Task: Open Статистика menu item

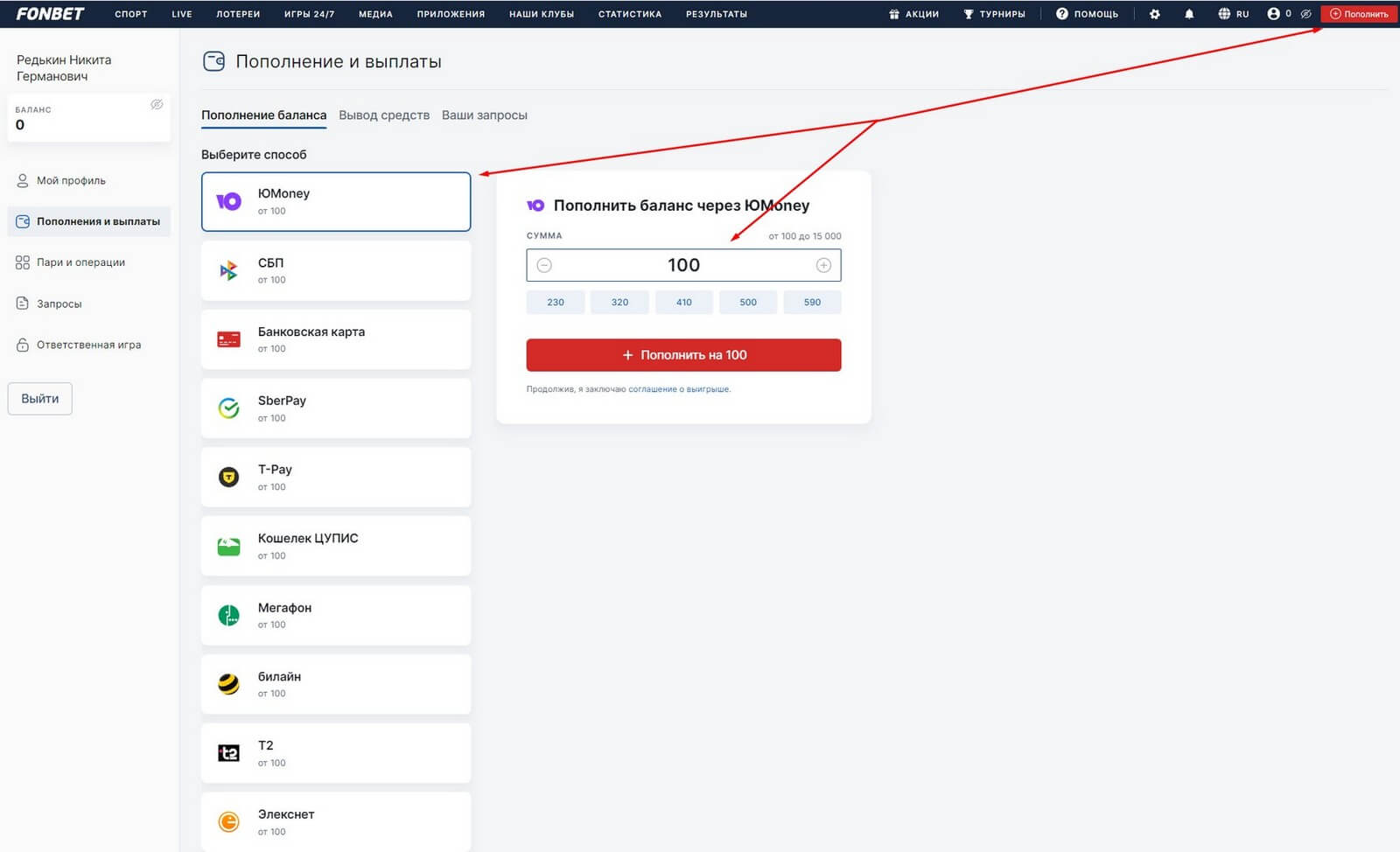Action: 630,14
